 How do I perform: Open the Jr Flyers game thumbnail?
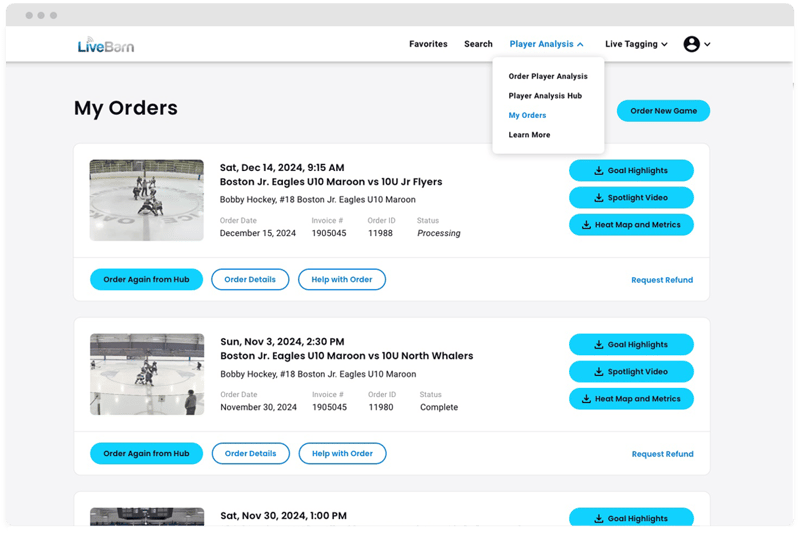coord(146,200)
